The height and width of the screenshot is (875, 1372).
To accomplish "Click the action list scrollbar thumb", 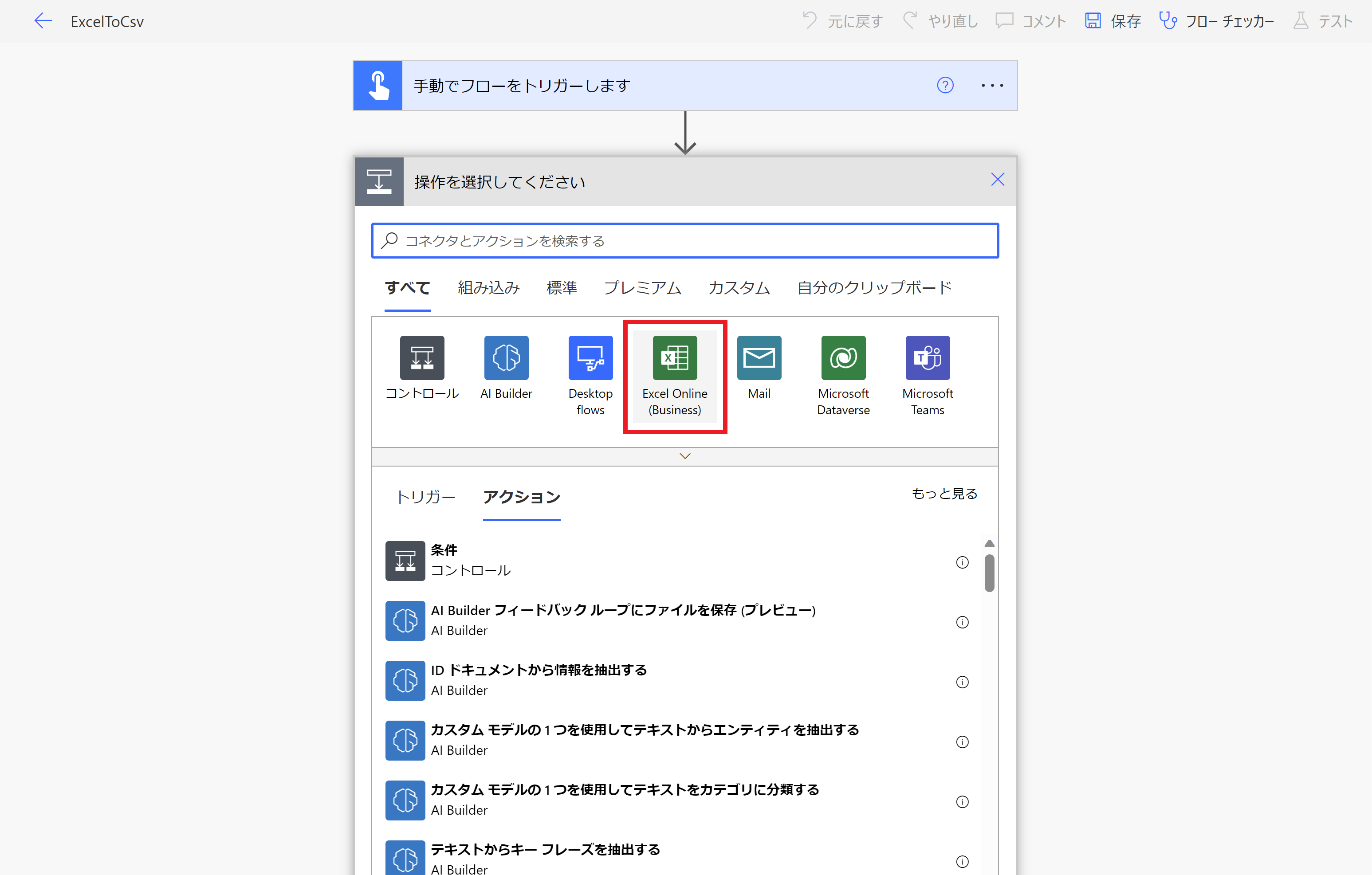I will point(990,573).
